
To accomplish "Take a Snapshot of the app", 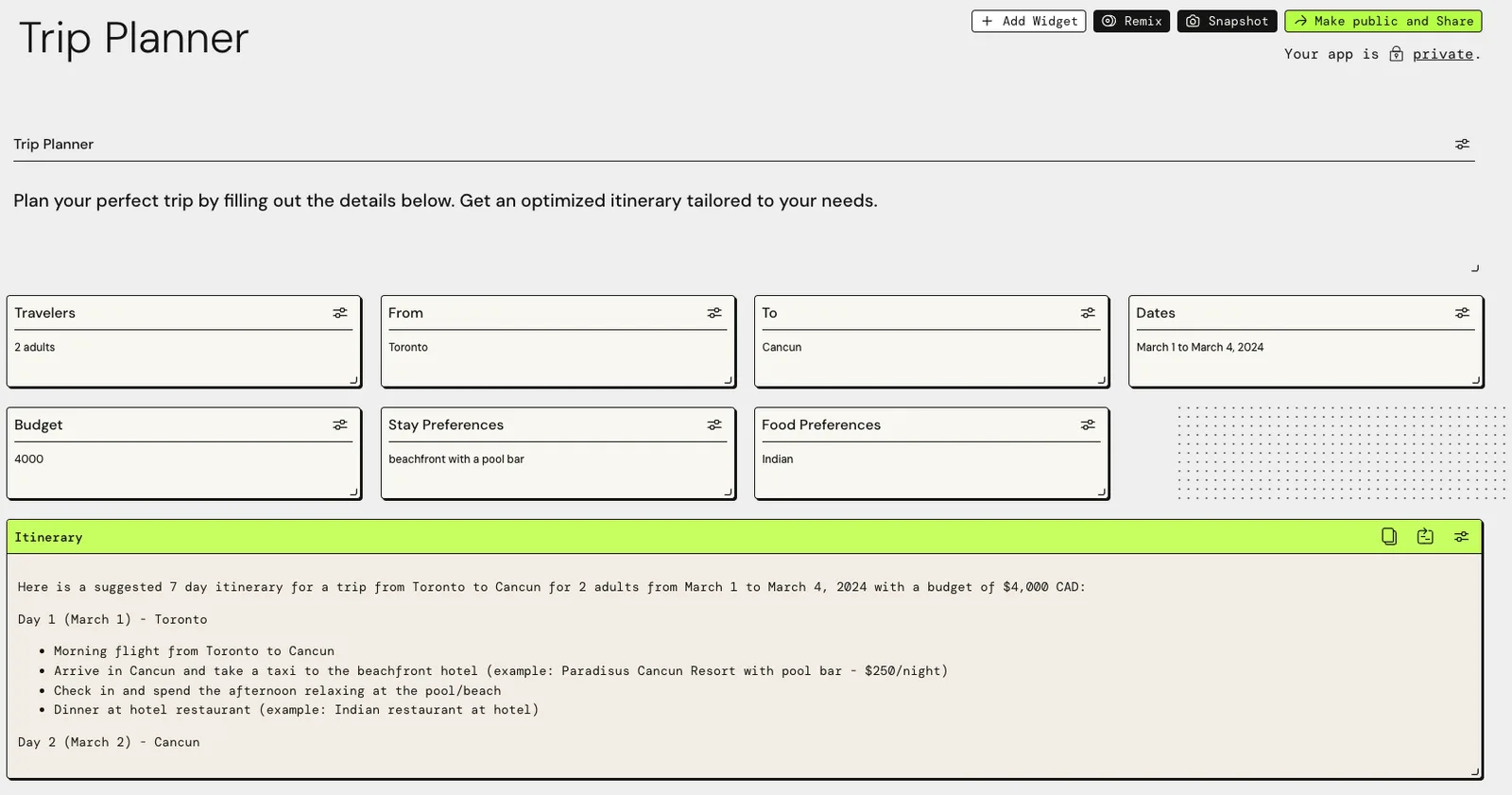I will 1227,21.
